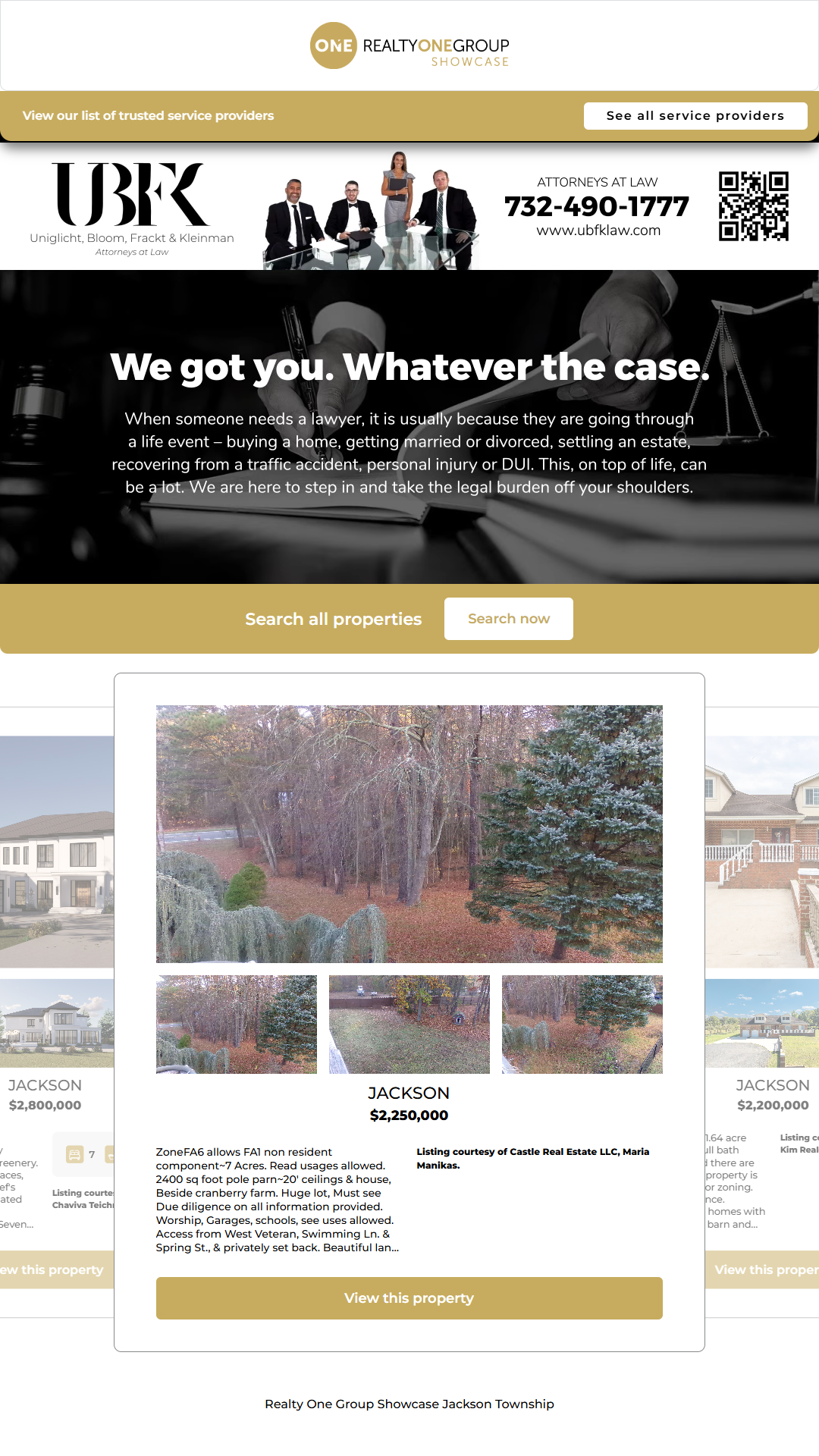Select the middle grassy yard thumbnail
The height and width of the screenshot is (1456, 819).
pos(409,1025)
